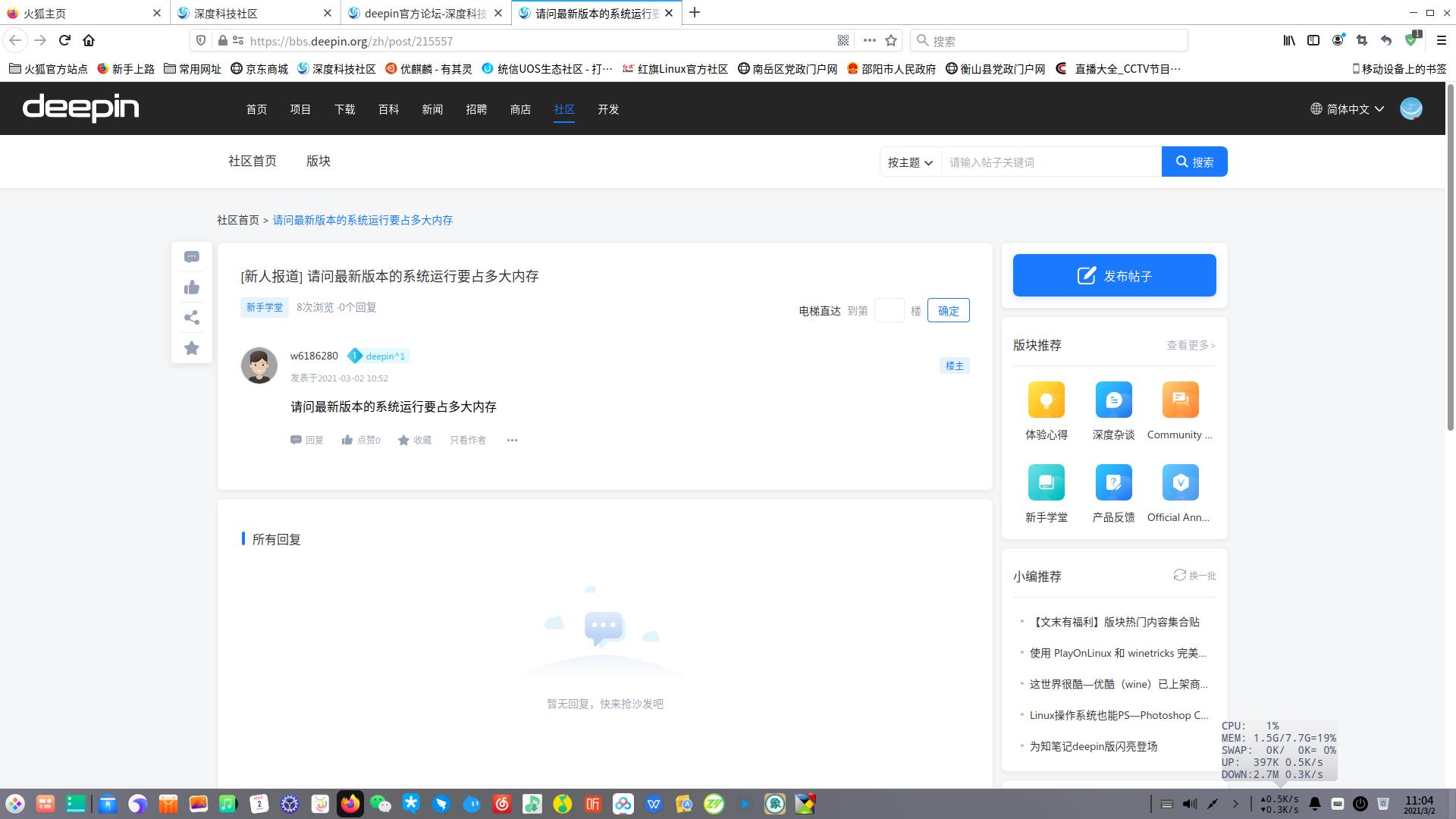Open the 深度杂谈 board icon

1113,400
